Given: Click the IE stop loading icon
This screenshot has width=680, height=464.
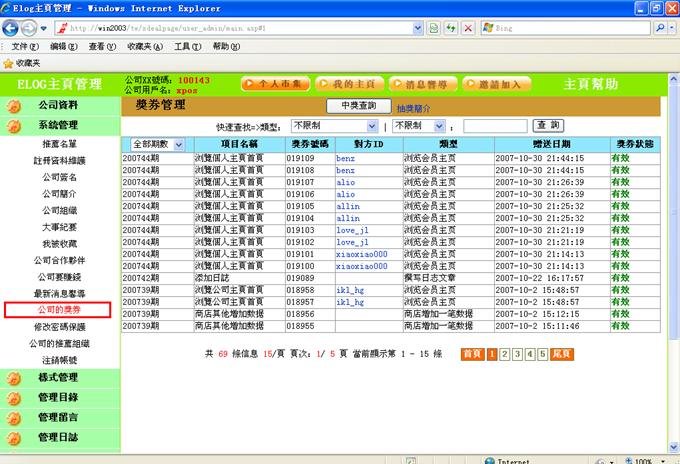Looking at the screenshot, I should (x=468, y=28).
